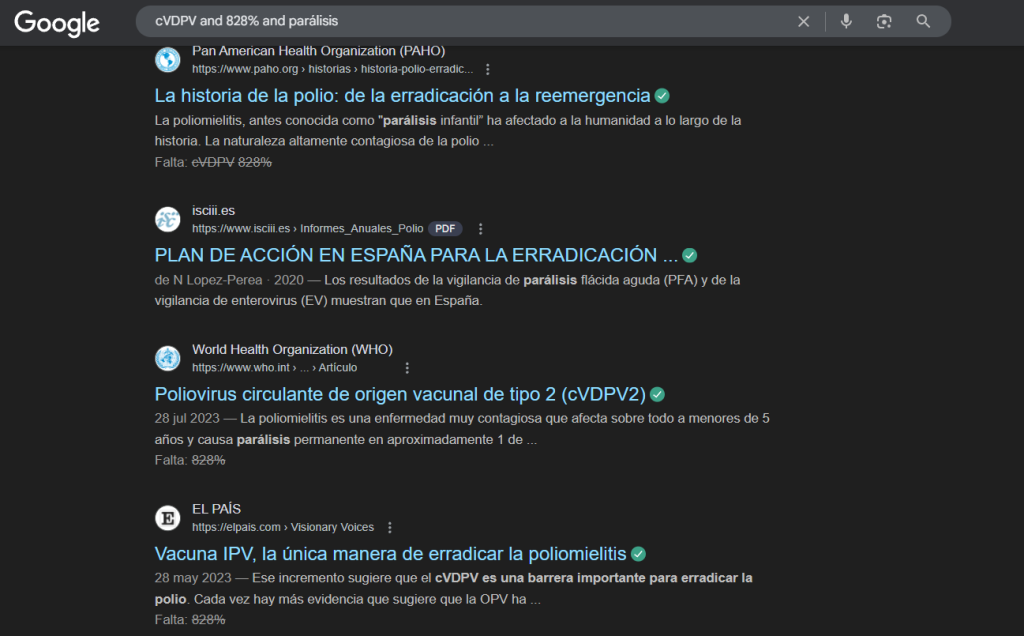Click the PAHO site favicon

pyautogui.click(x=168, y=60)
